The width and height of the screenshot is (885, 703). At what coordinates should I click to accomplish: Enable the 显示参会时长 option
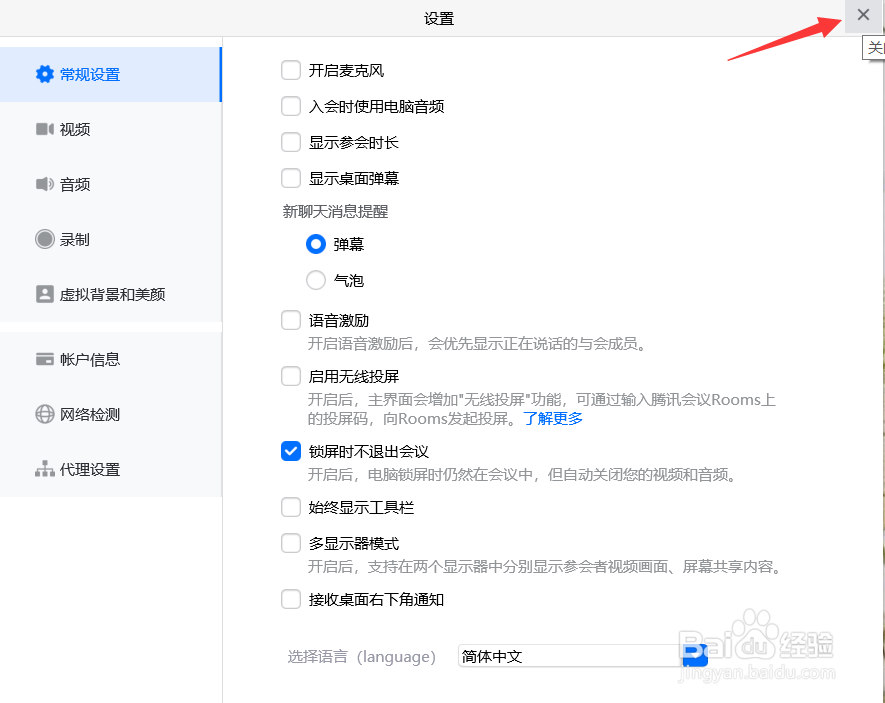pos(290,142)
